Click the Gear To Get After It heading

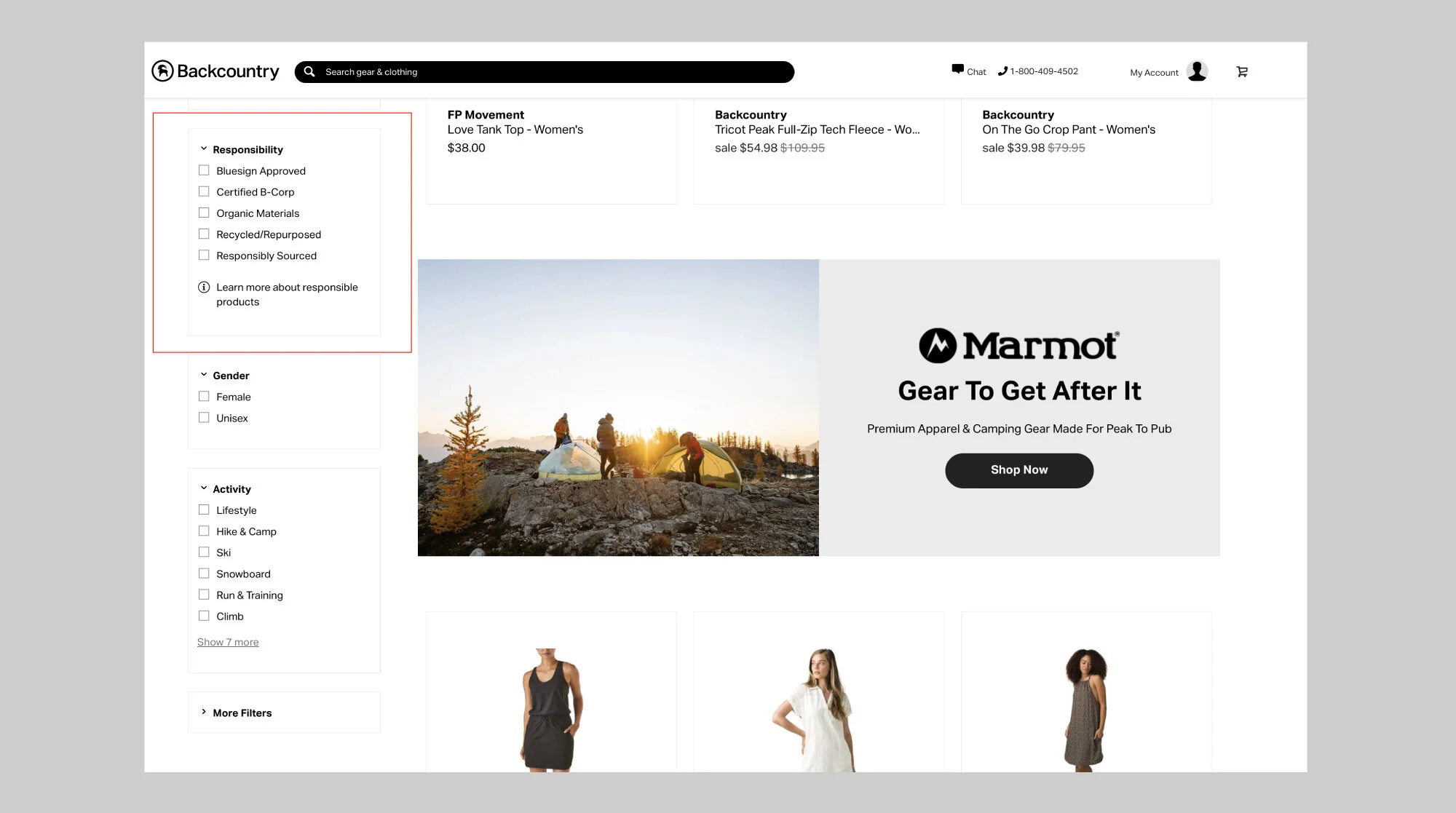point(1019,391)
